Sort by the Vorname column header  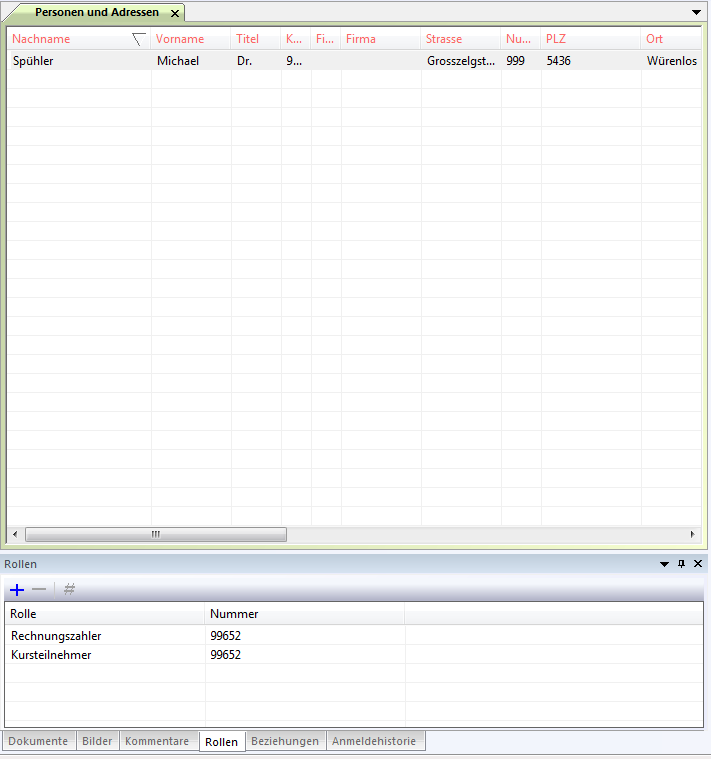pyautogui.click(x=180, y=39)
